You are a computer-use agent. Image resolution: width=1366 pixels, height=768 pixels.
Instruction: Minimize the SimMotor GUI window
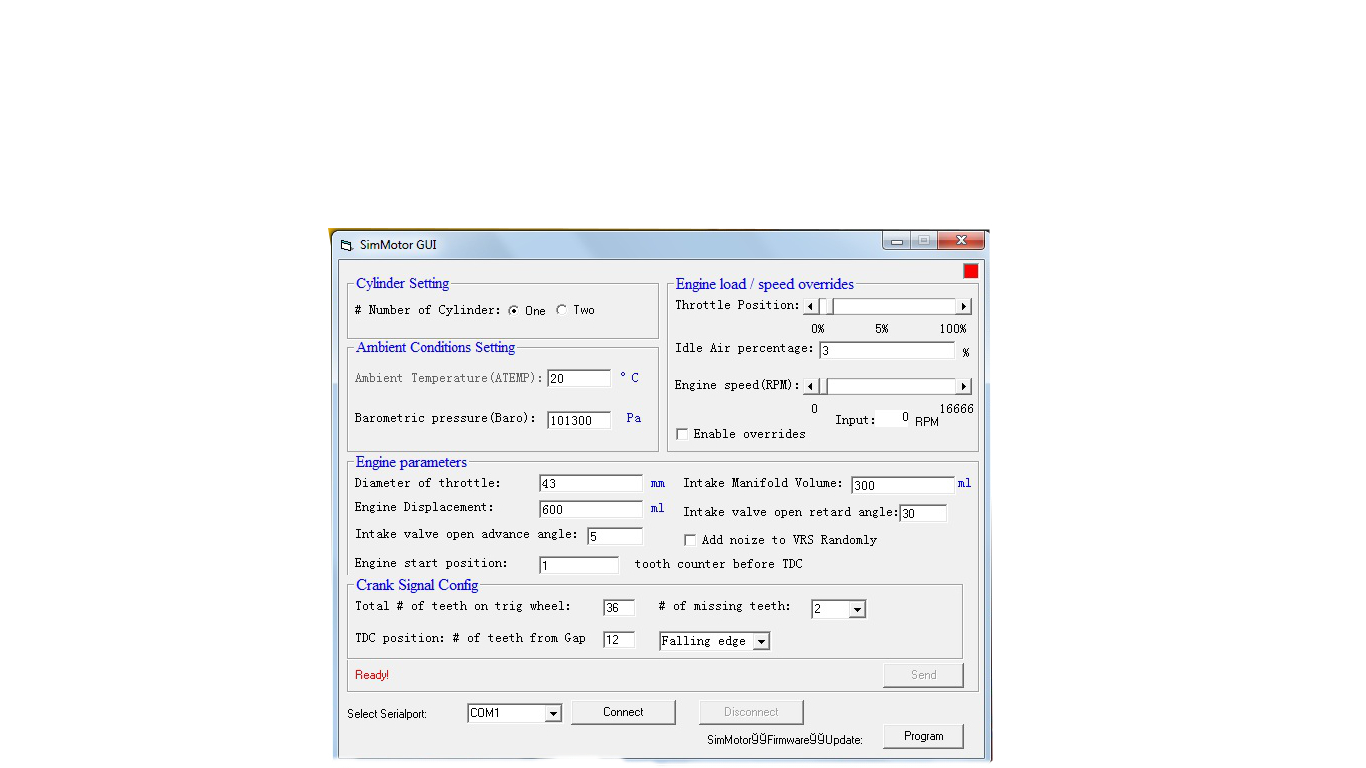(897, 241)
